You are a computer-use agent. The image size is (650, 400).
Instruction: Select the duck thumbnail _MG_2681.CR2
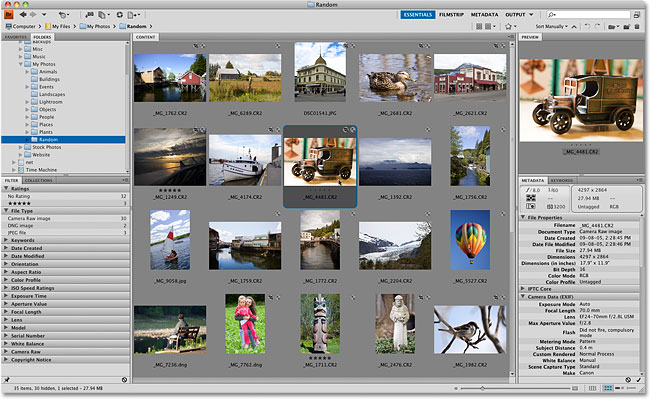[x=395, y=78]
